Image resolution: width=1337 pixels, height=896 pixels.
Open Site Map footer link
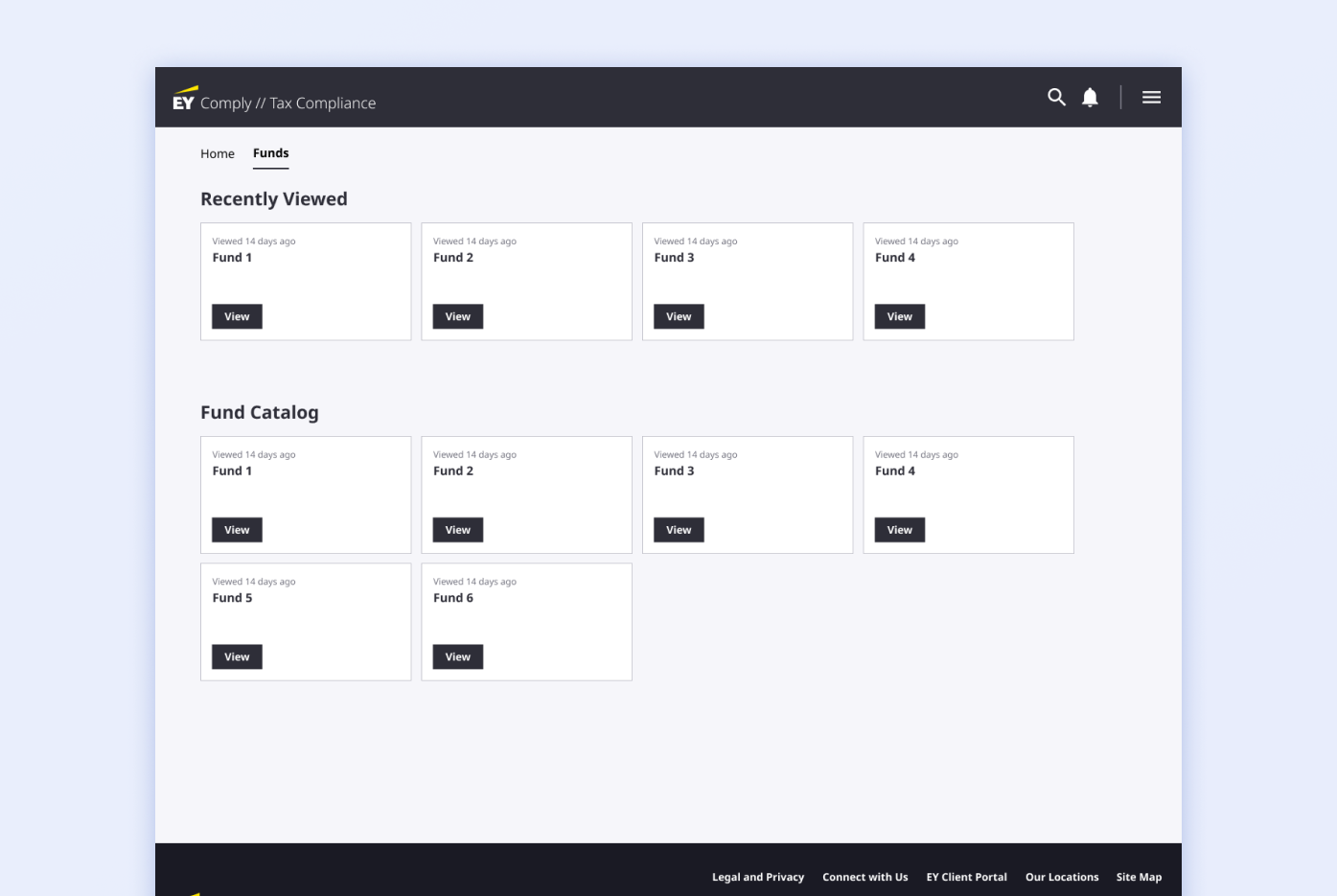[1139, 877]
